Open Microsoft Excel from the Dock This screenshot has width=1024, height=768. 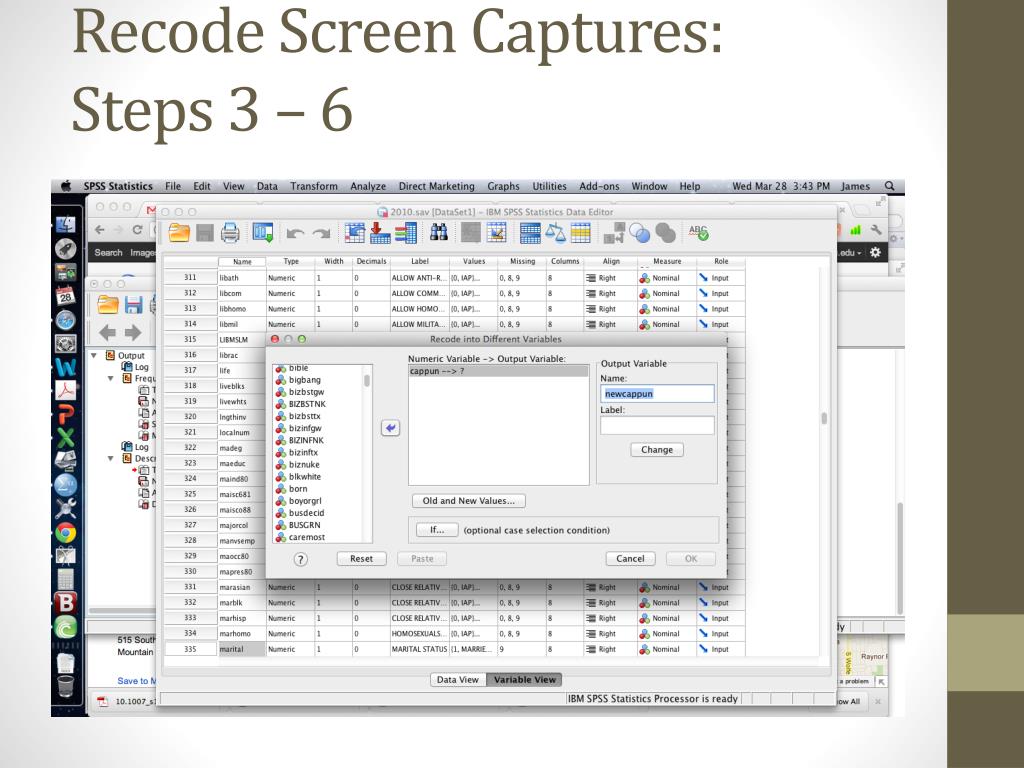(65, 437)
